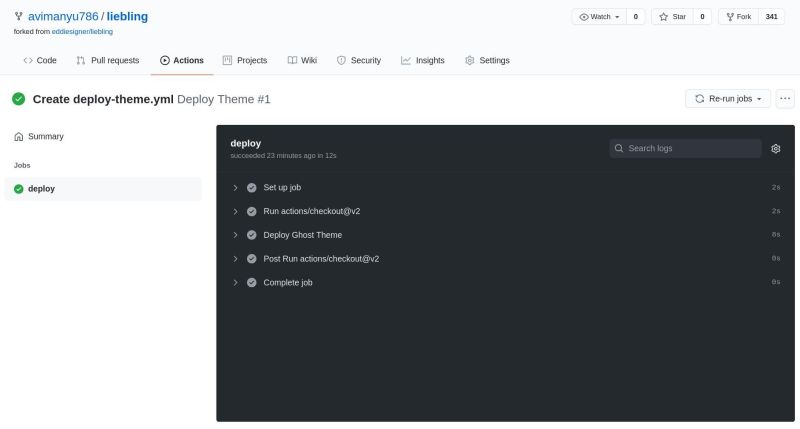Click status check icon for Run actions/checkout@v2
Screen dimensions: 800x429
coord(252,211)
